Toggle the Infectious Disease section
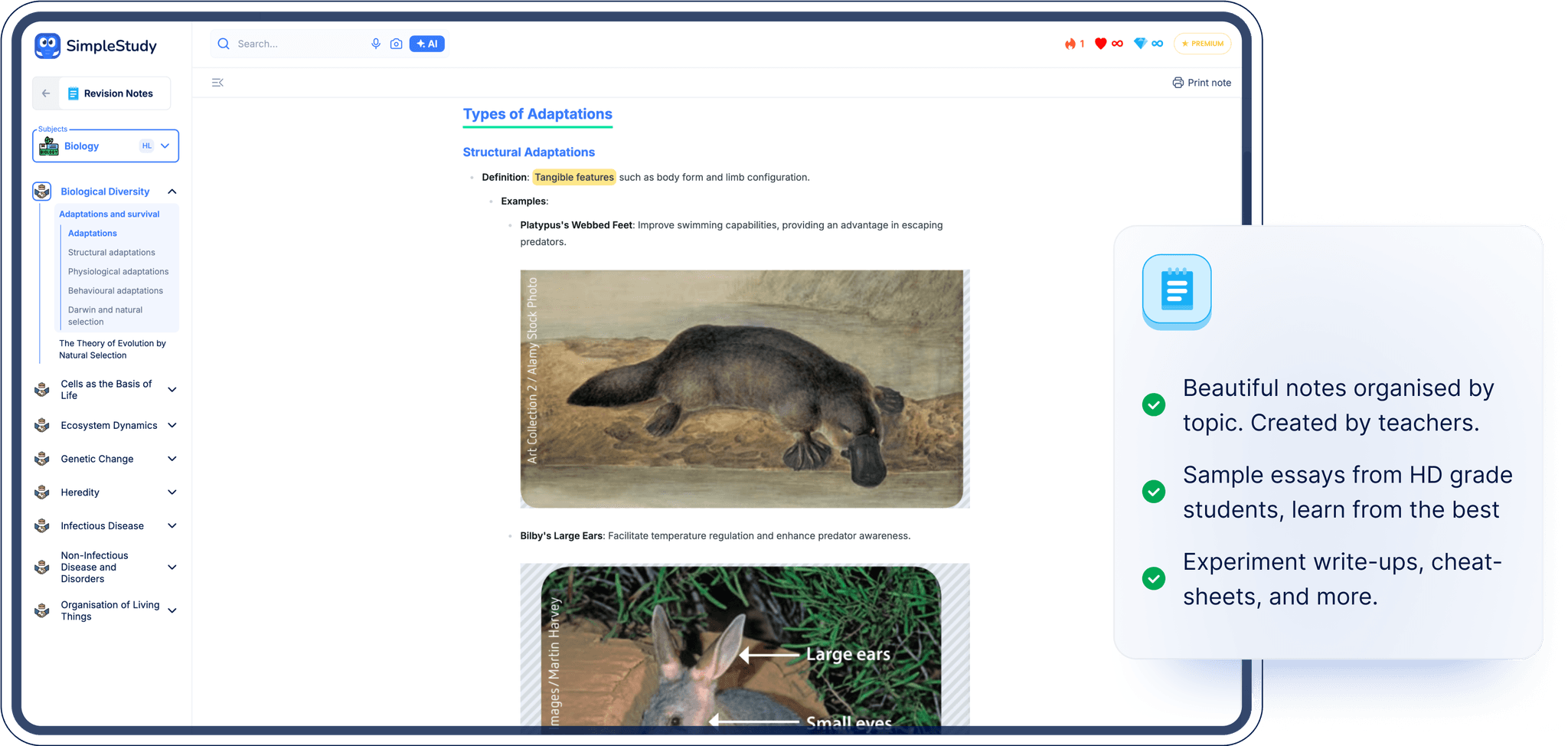 pos(171,525)
